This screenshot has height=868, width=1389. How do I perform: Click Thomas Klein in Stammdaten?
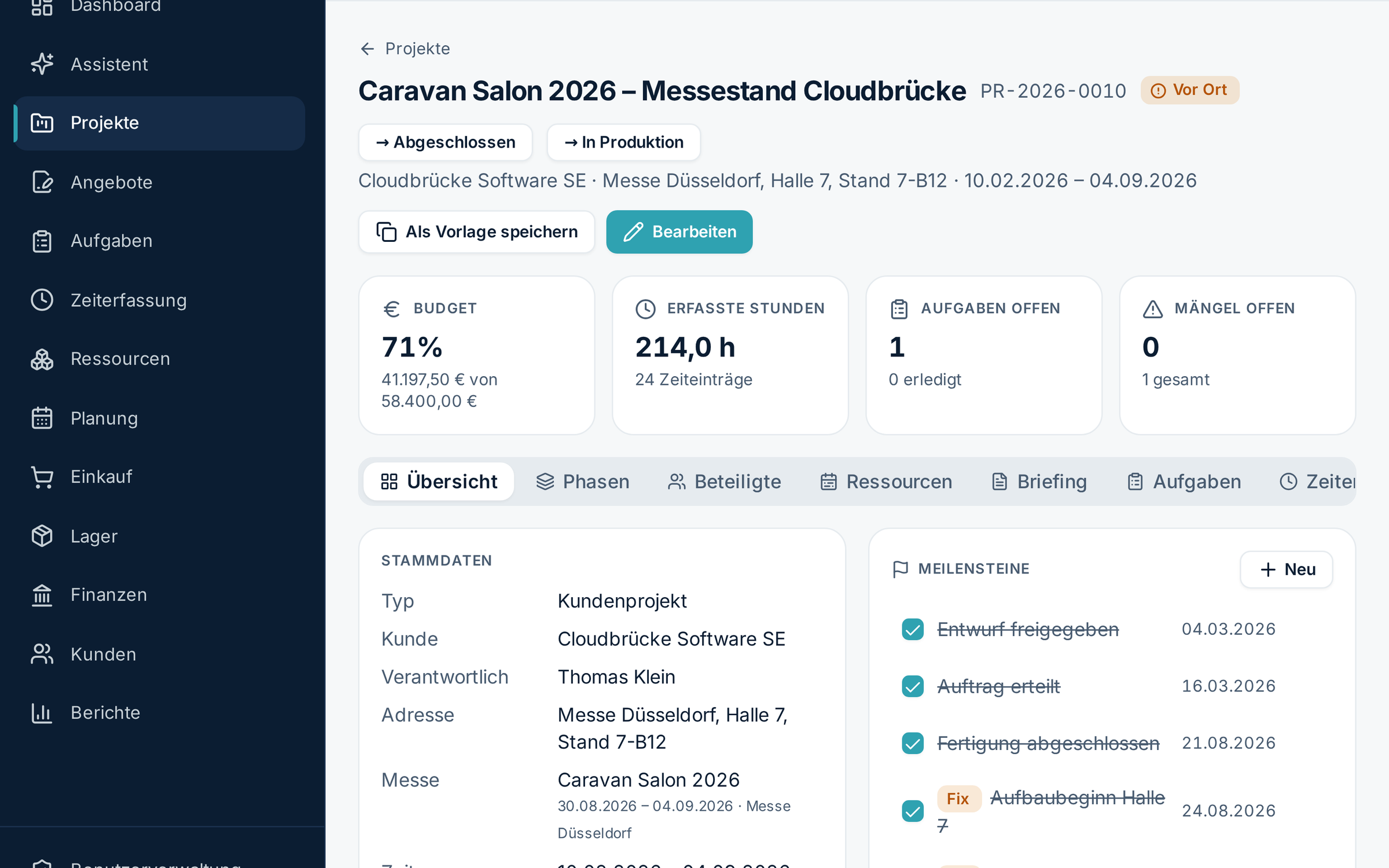click(616, 677)
